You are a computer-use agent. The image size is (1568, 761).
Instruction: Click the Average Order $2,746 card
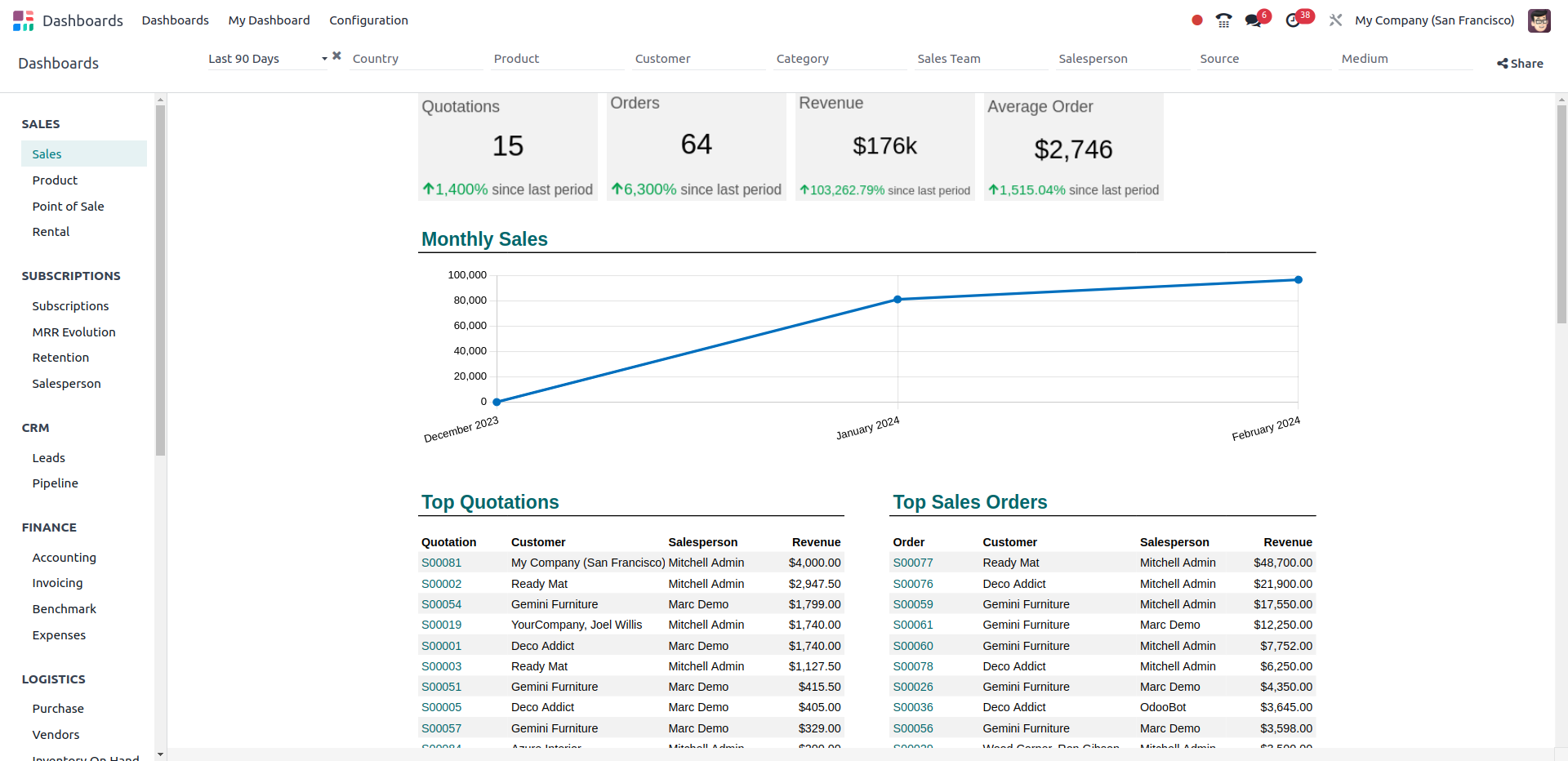tap(1073, 147)
